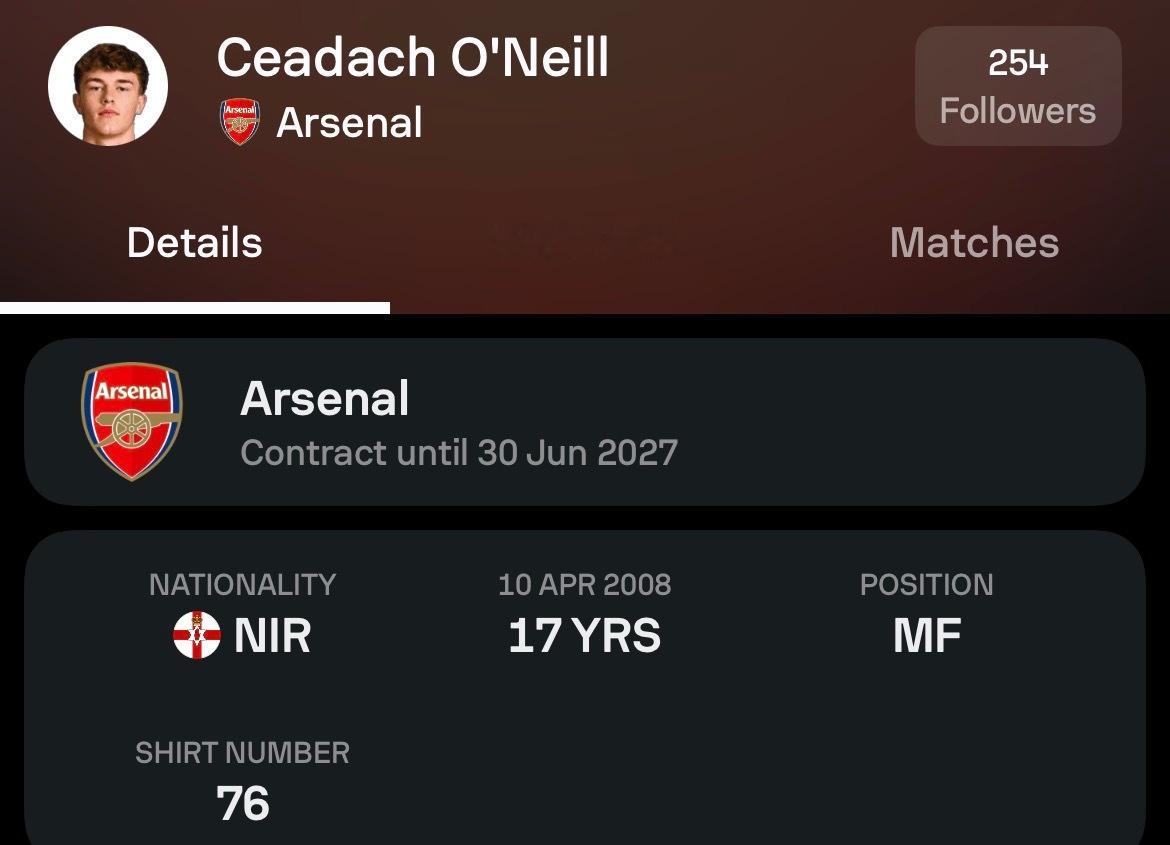Viewport: 1170px width, 845px height.
Task: Click the Contract until 30 Jun 2027 text
Action: click(459, 453)
